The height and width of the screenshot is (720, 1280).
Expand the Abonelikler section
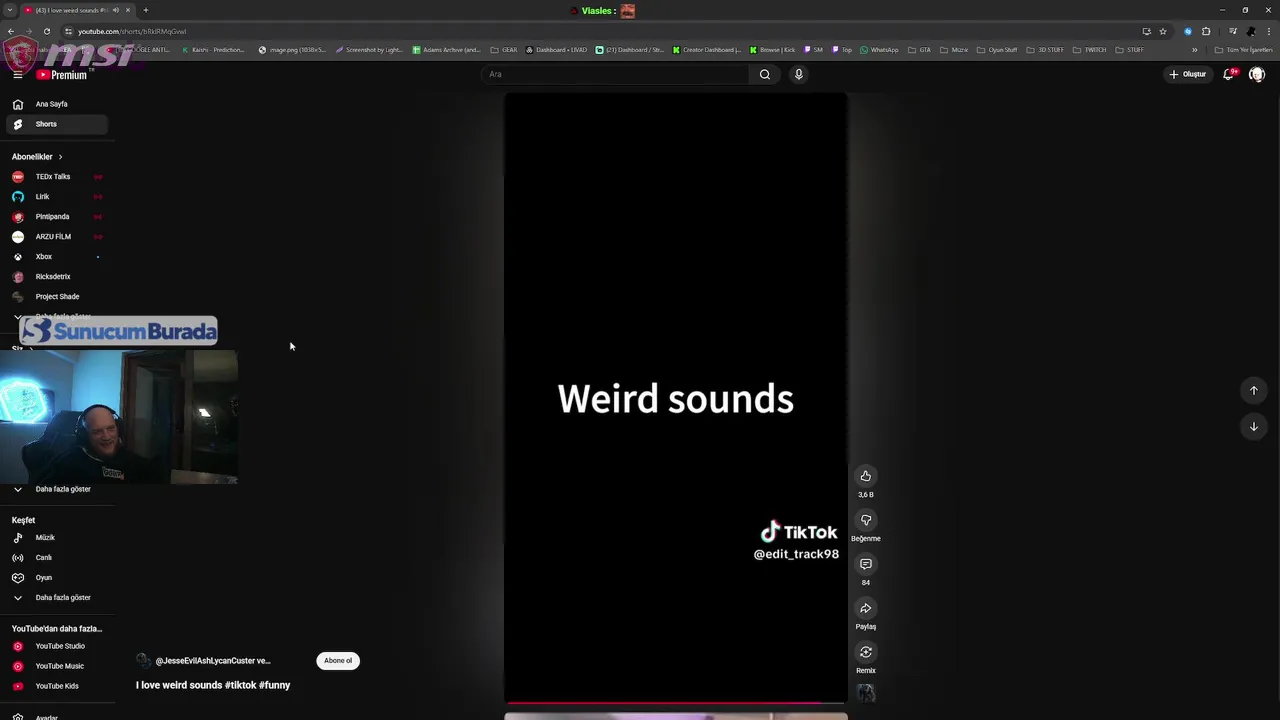pyautogui.click(x=37, y=157)
